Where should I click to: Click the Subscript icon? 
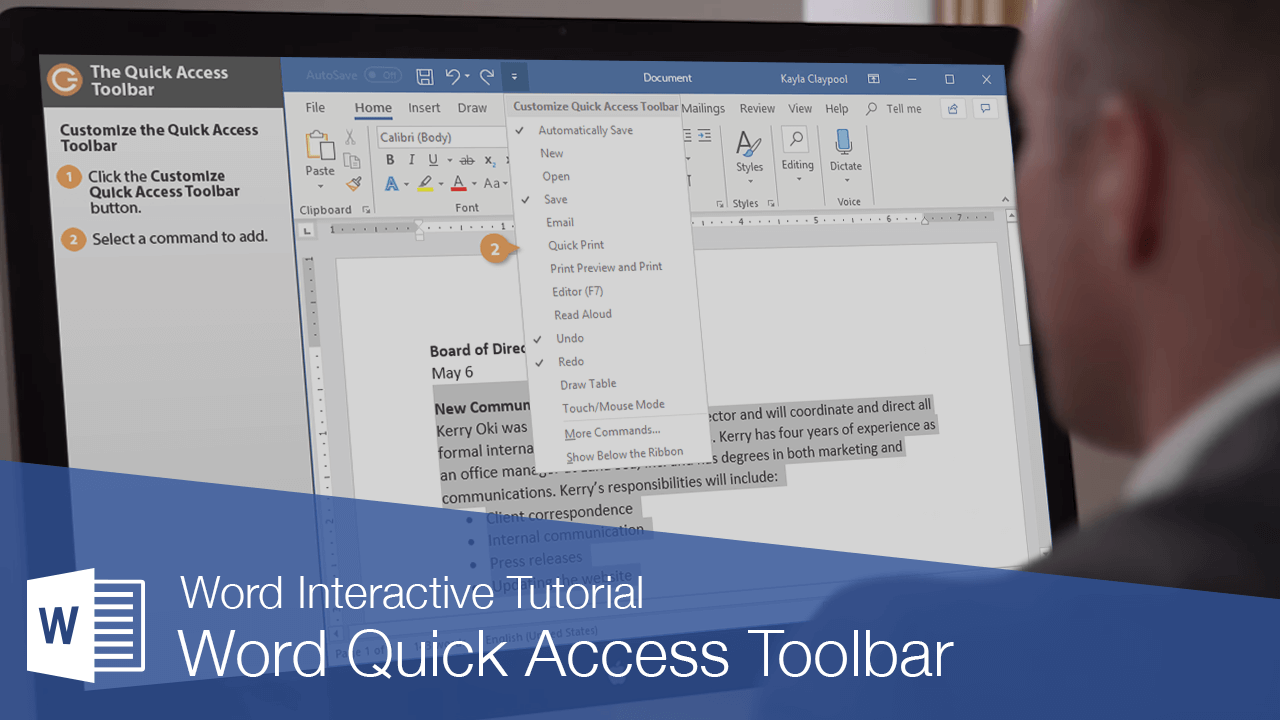click(x=490, y=159)
